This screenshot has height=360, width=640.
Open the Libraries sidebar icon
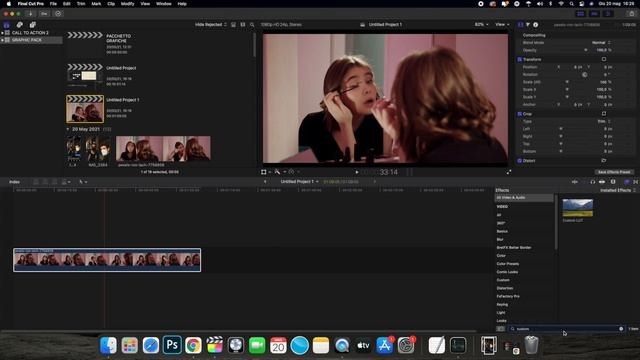point(7,25)
